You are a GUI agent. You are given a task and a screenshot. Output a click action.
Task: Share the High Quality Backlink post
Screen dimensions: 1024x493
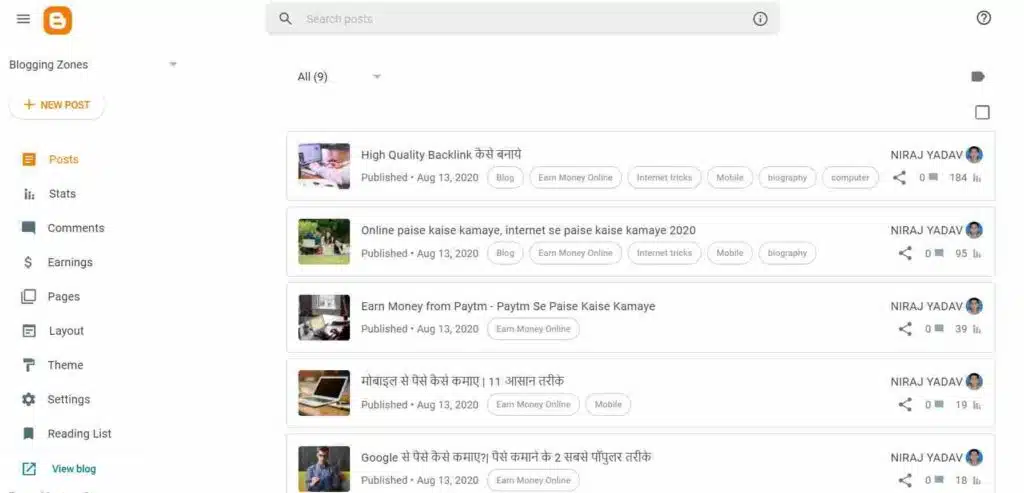[899, 178]
